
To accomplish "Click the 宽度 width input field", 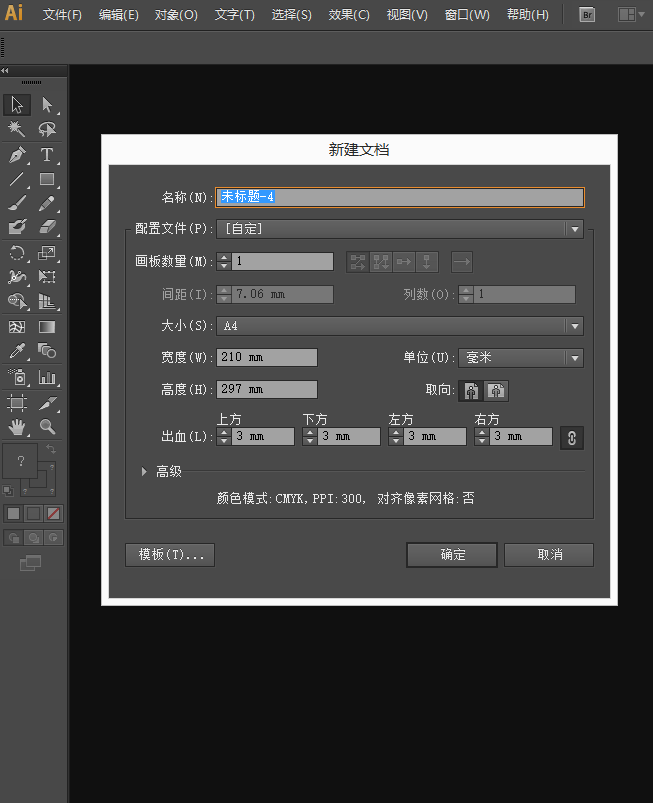I will pos(266,358).
